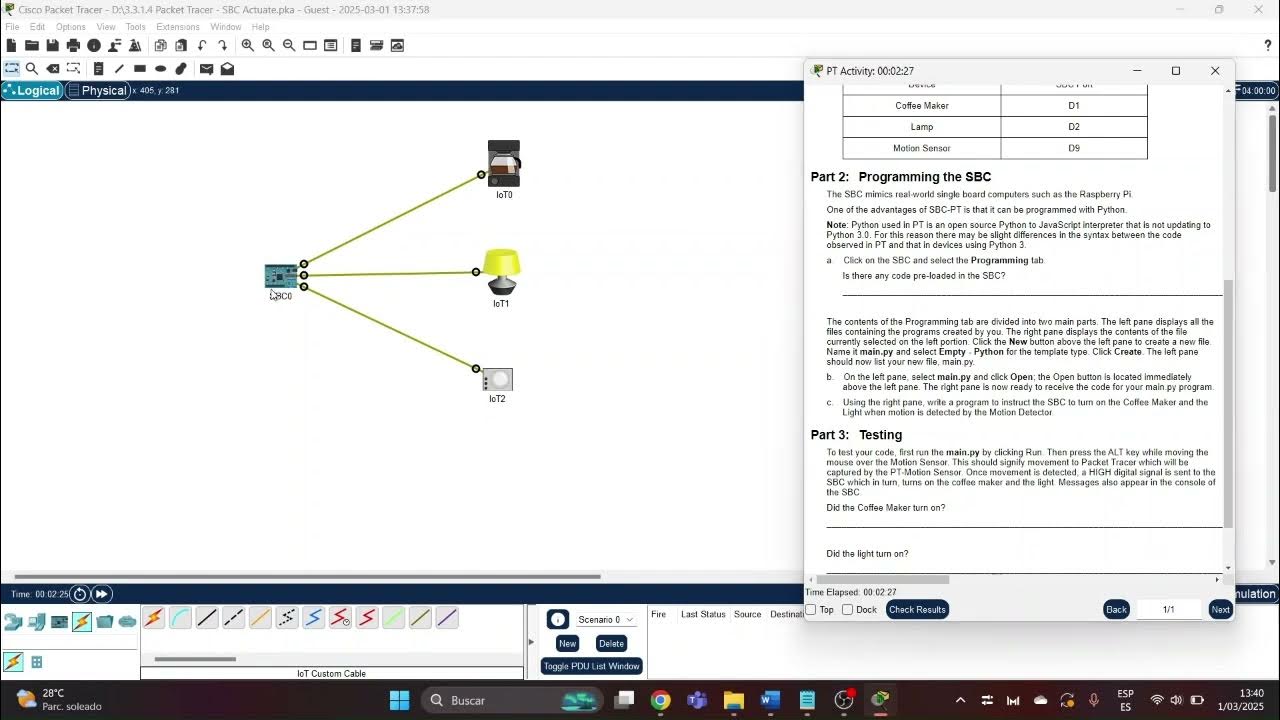Screen dimensions: 1280x720
Task: Switch to the Logical workspace tab
Action: coord(32,90)
